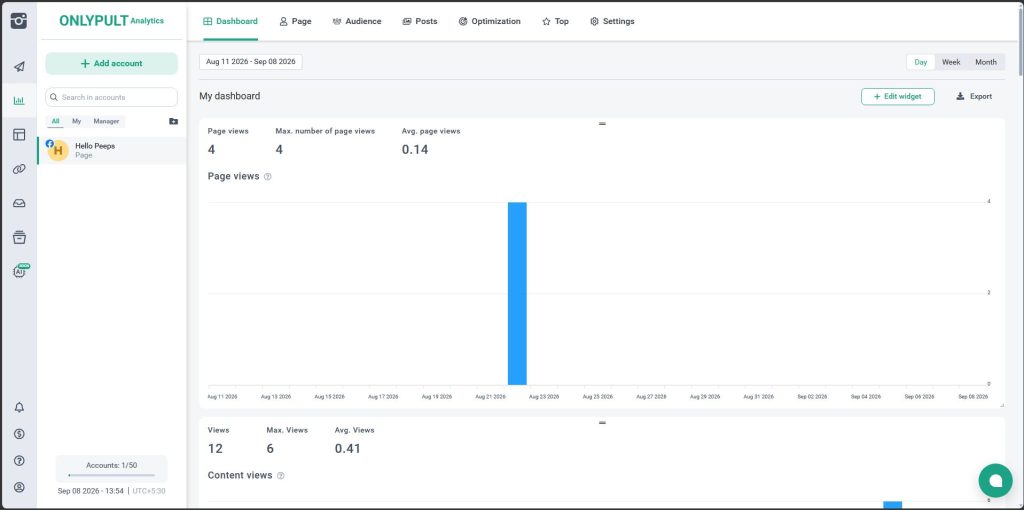Open the Posts tab
This screenshot has width=1024, height=510.
click(x=420, y=22)
